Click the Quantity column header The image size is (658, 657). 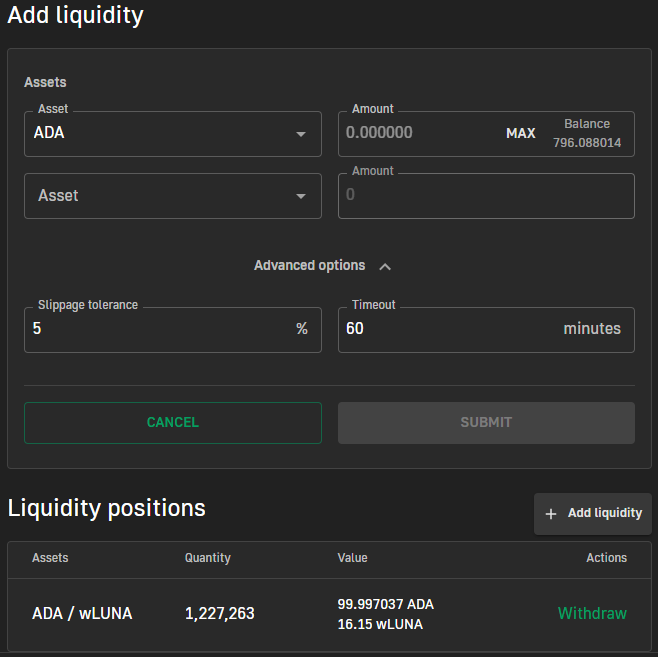pos(208,558)
